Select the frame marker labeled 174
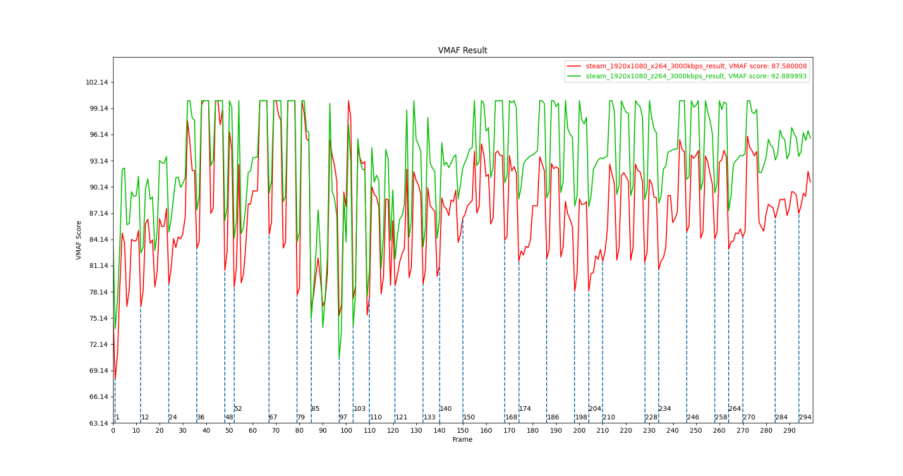 [524, 408]
